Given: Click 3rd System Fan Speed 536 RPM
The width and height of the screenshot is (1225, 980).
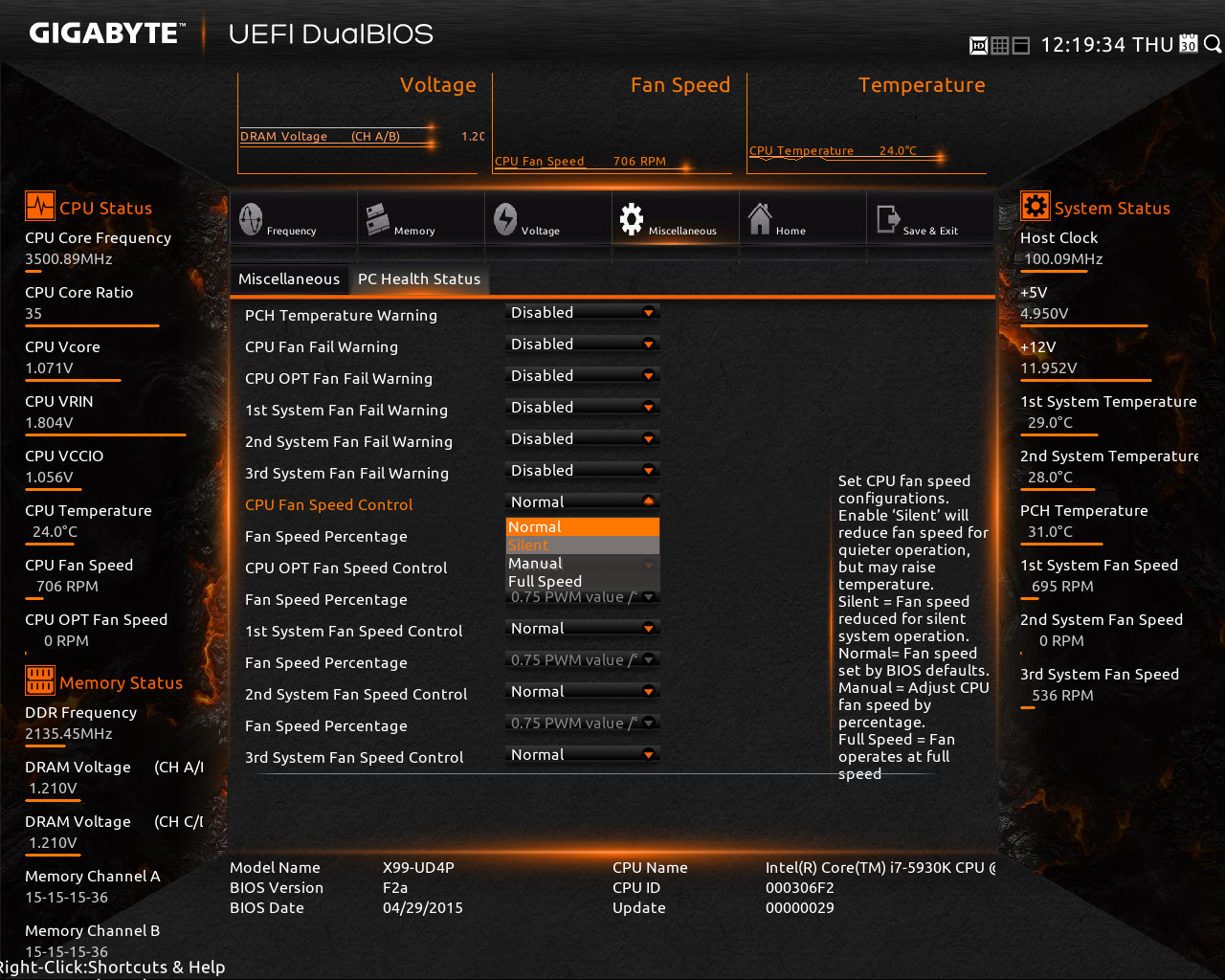Looking at the screenshot, I should tap(1062, 696).
